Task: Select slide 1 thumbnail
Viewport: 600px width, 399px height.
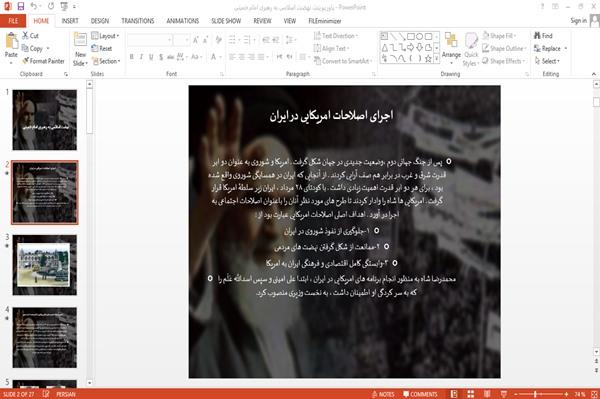Action: [x=45, y=120]
